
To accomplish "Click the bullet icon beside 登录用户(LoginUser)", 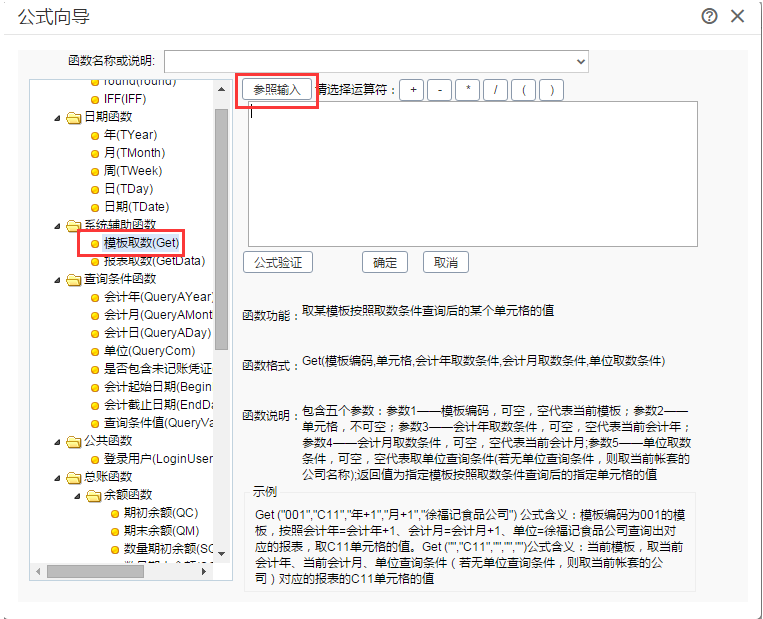I will point(95,460).
